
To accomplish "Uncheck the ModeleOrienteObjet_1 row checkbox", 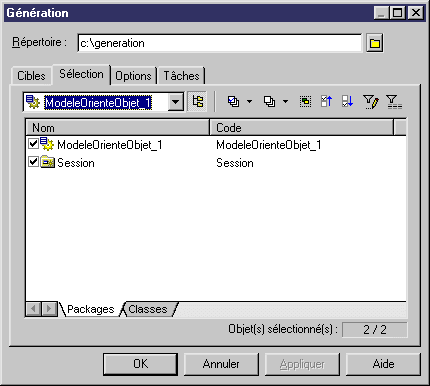I will 33,144.
